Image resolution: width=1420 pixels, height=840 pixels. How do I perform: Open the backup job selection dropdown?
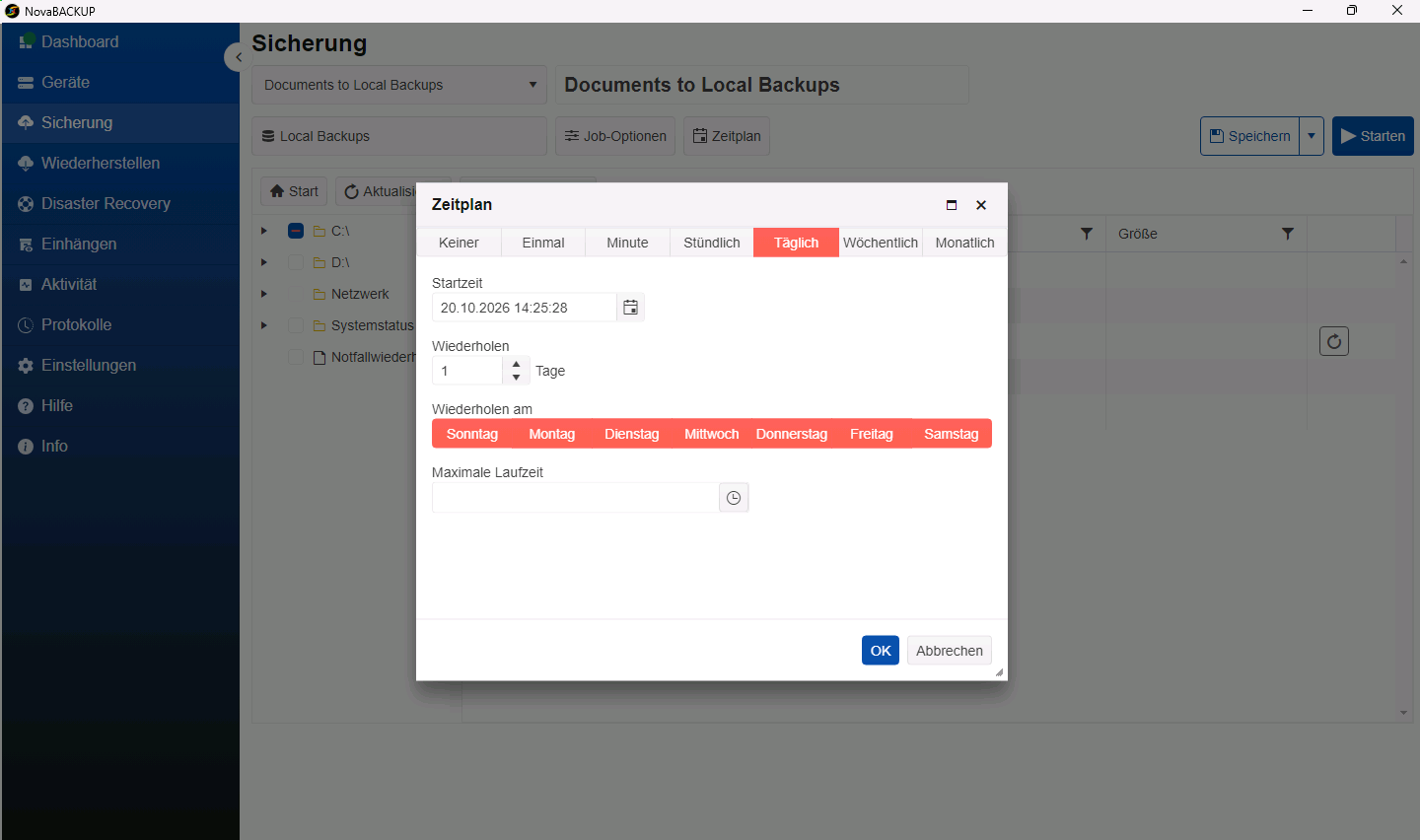399,85
